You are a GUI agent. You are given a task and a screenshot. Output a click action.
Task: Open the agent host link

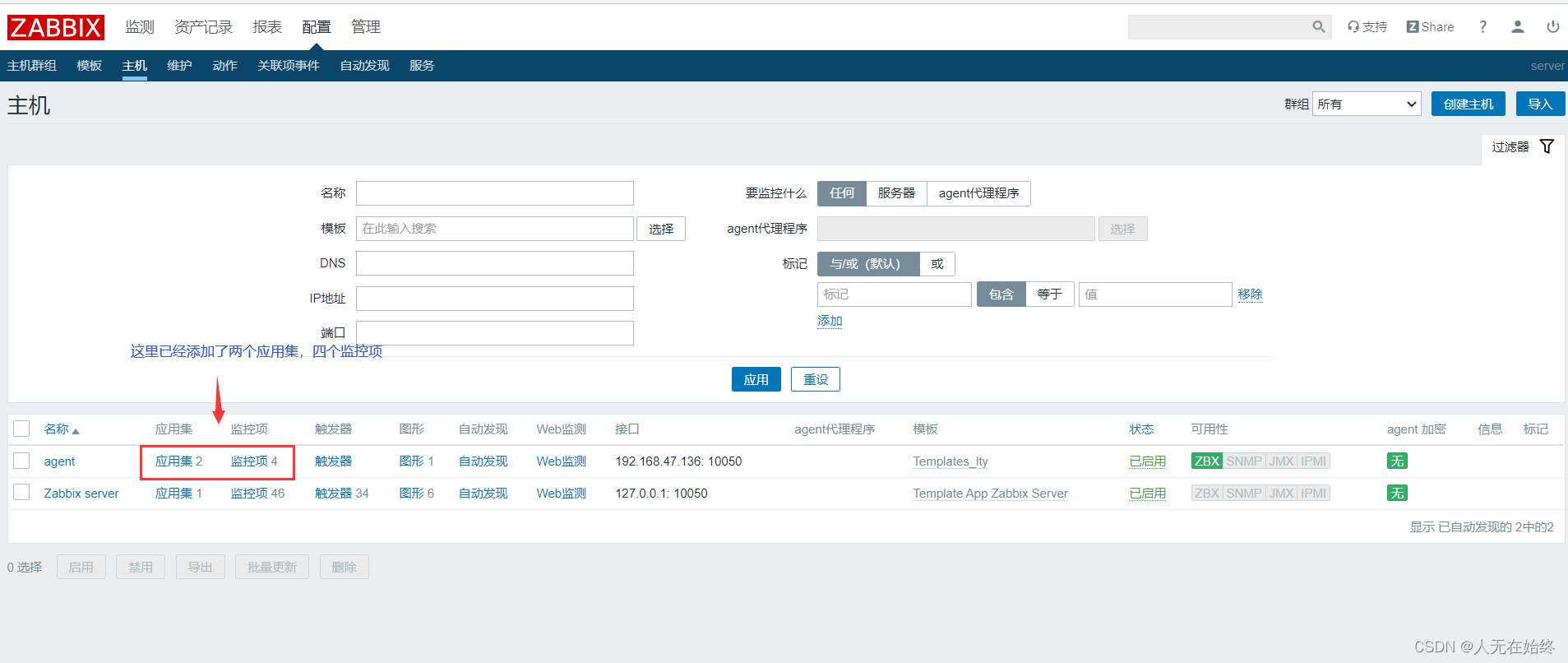pos(59,461)
